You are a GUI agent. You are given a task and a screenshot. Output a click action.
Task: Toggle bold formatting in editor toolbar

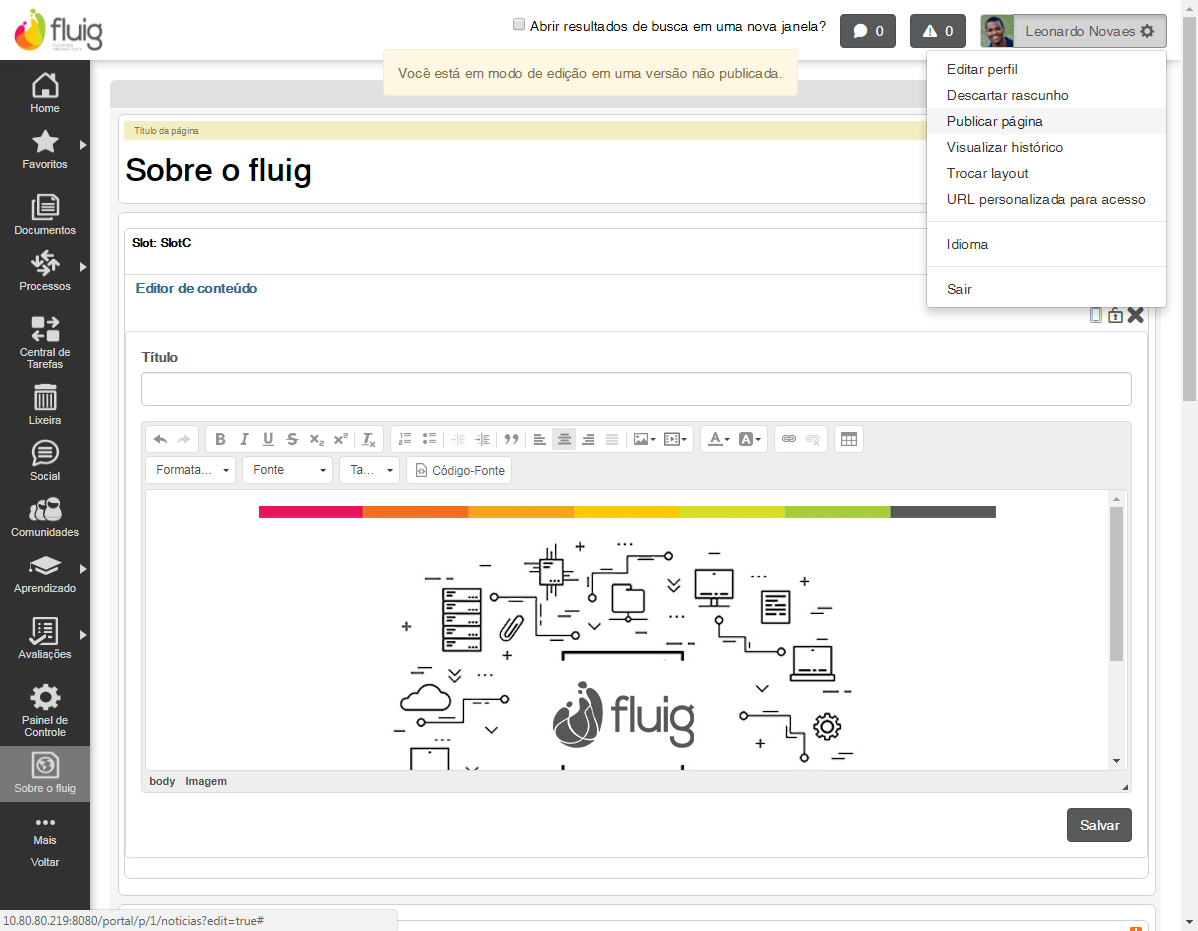[220, 439]
